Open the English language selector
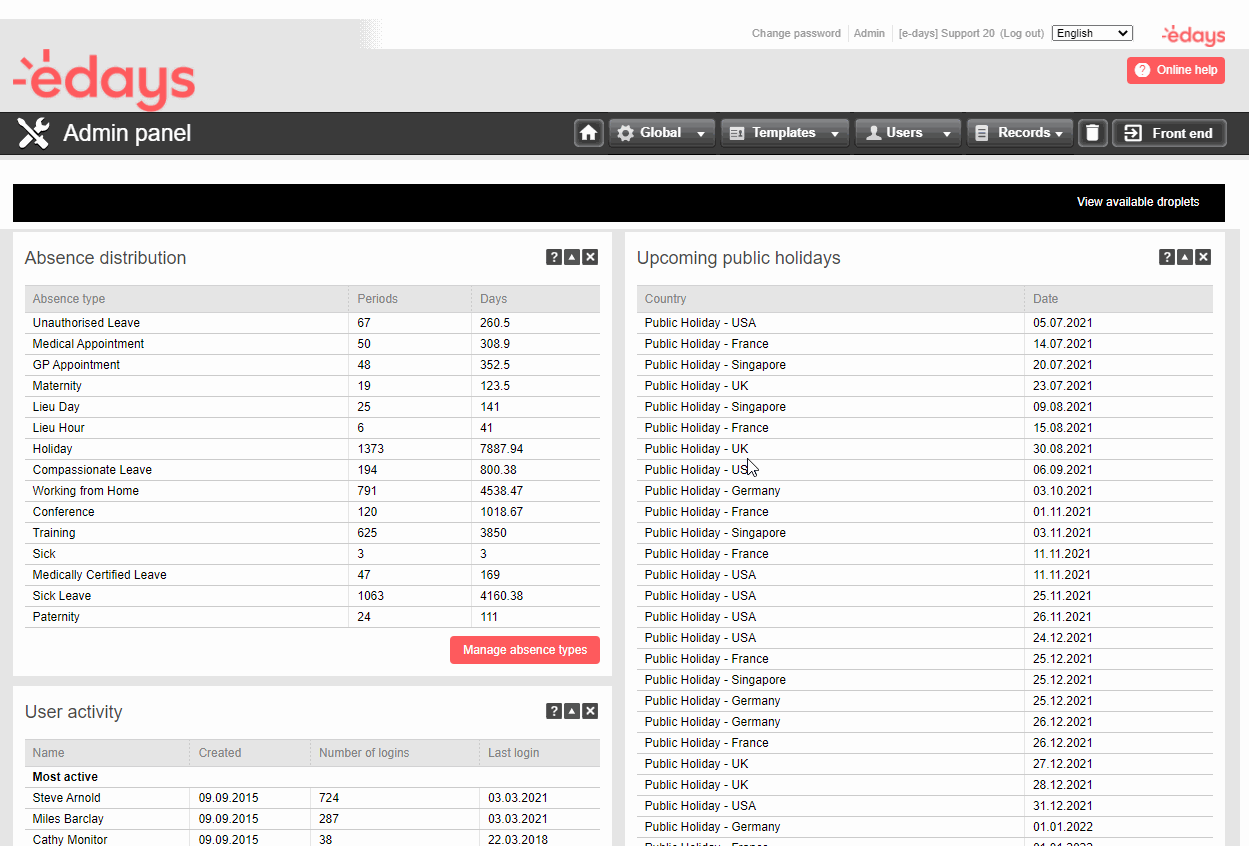 (1092, 33)
